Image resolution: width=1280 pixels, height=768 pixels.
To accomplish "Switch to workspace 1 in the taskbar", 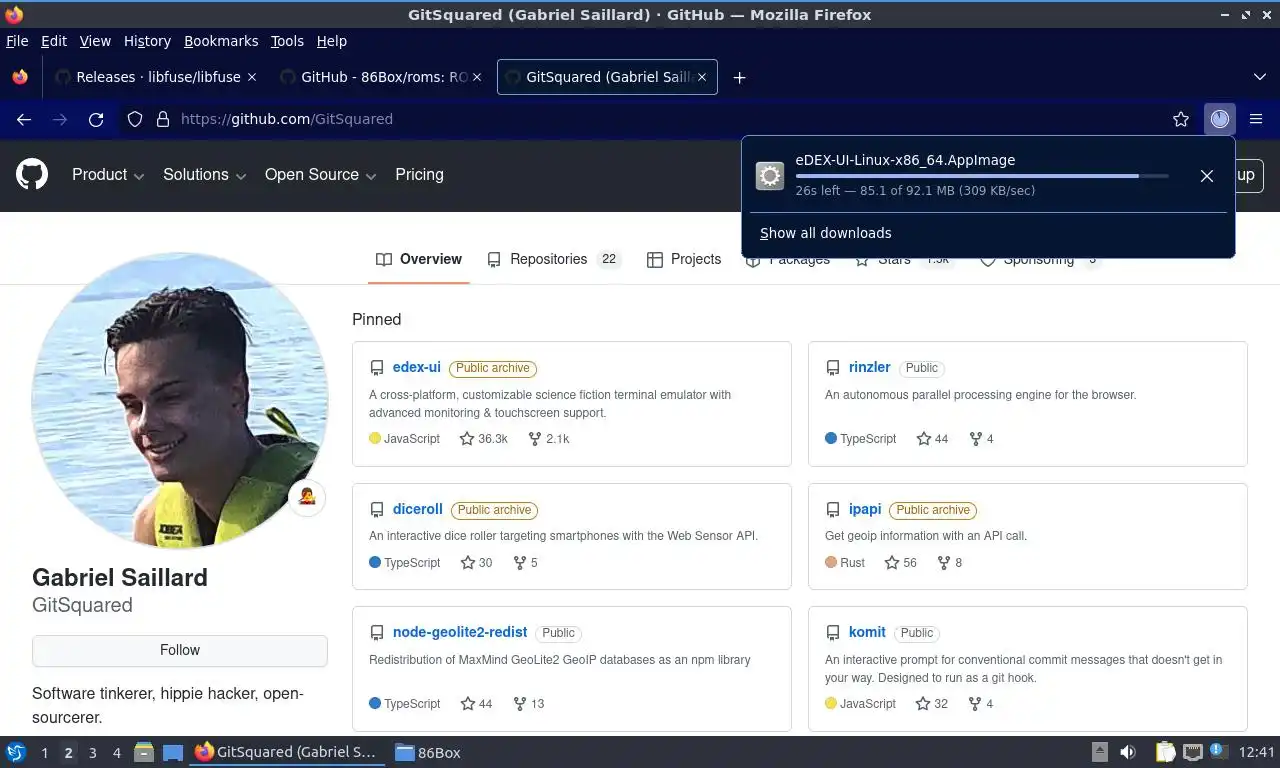I will (x=44, y=753).
